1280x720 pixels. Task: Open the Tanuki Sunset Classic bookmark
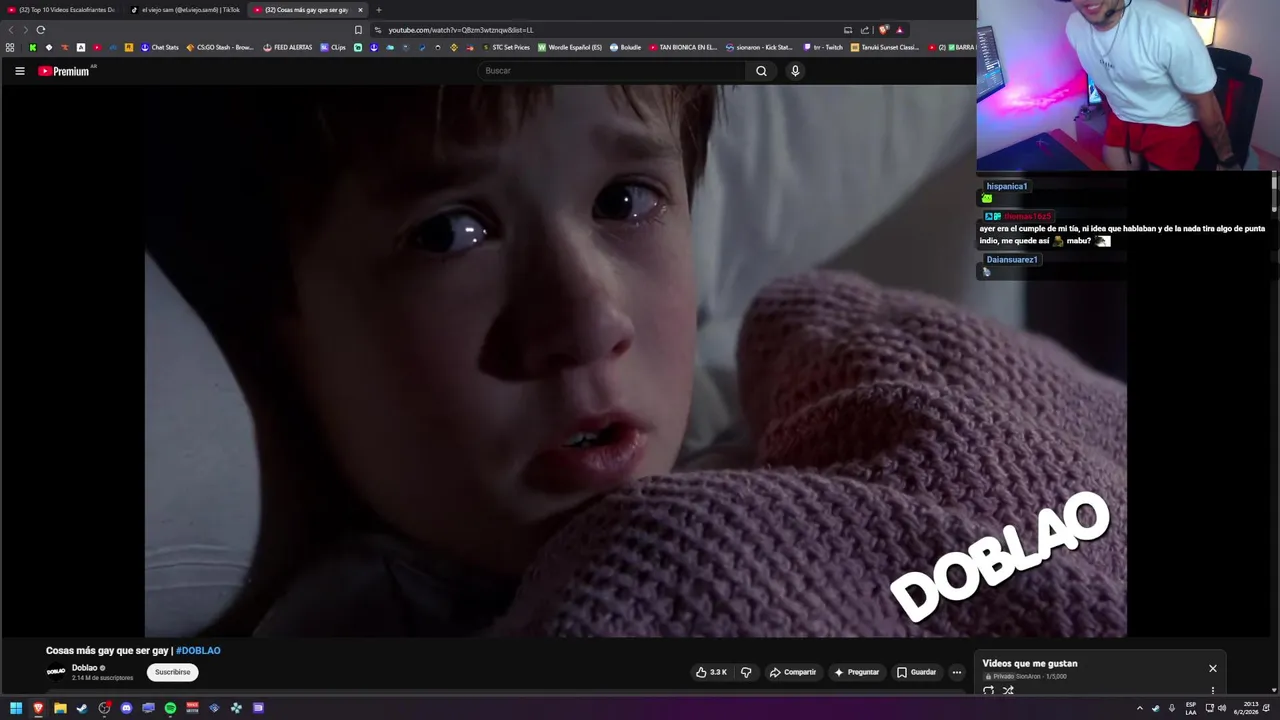(885, 47)
